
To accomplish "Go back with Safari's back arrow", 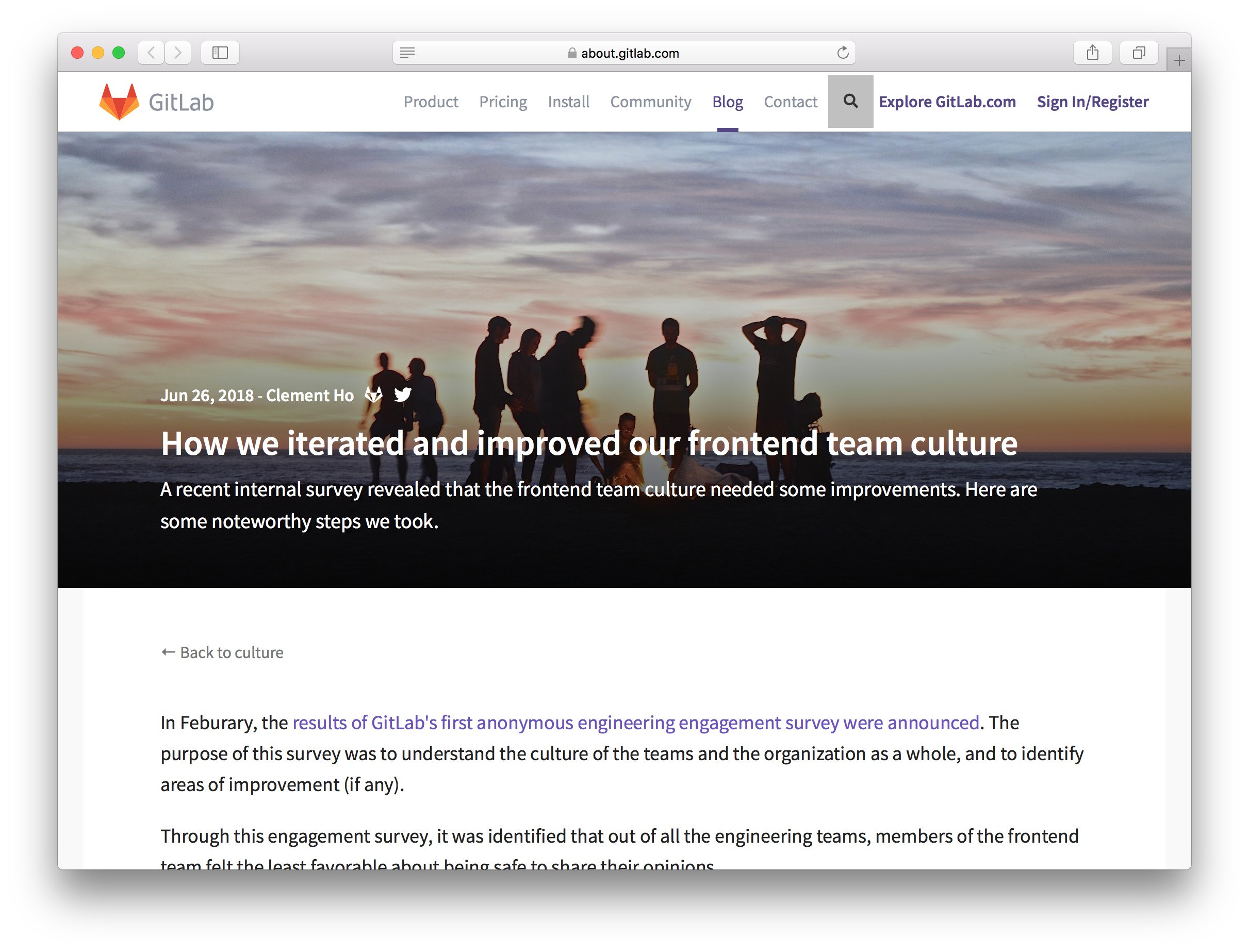I will pyautogui.click(x=151, y=53).
